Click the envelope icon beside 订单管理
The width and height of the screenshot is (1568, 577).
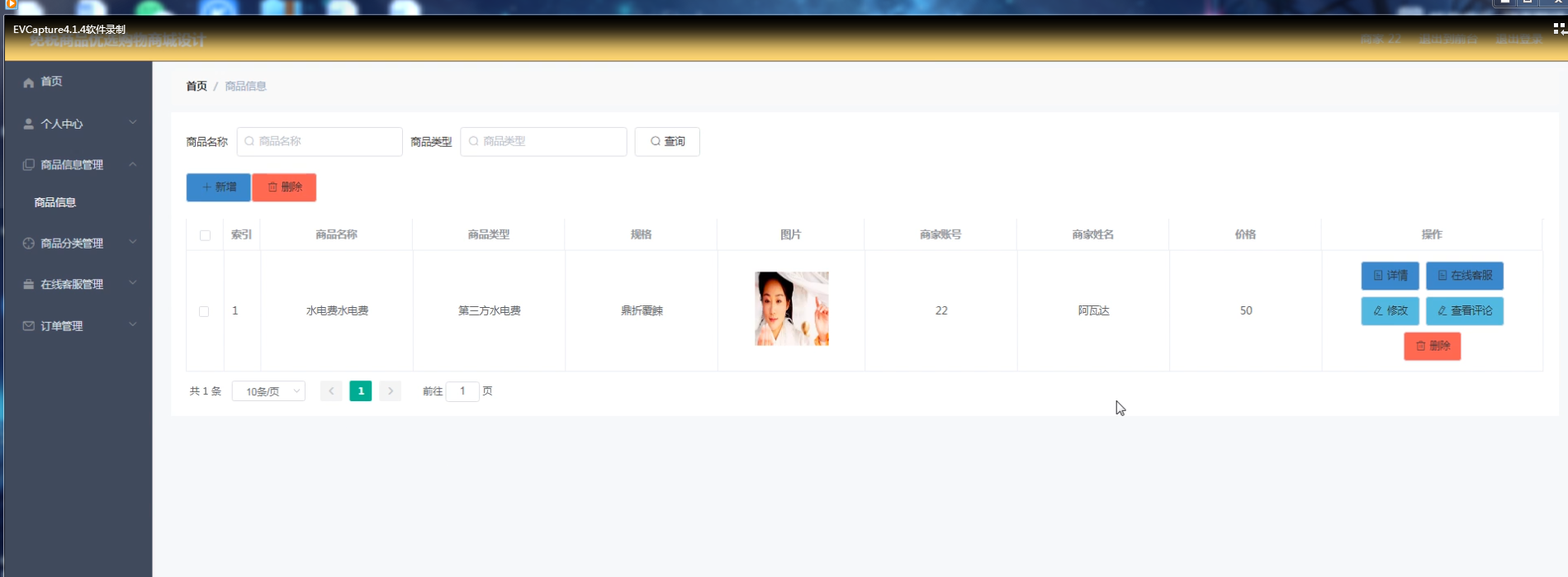pos(29,326)
